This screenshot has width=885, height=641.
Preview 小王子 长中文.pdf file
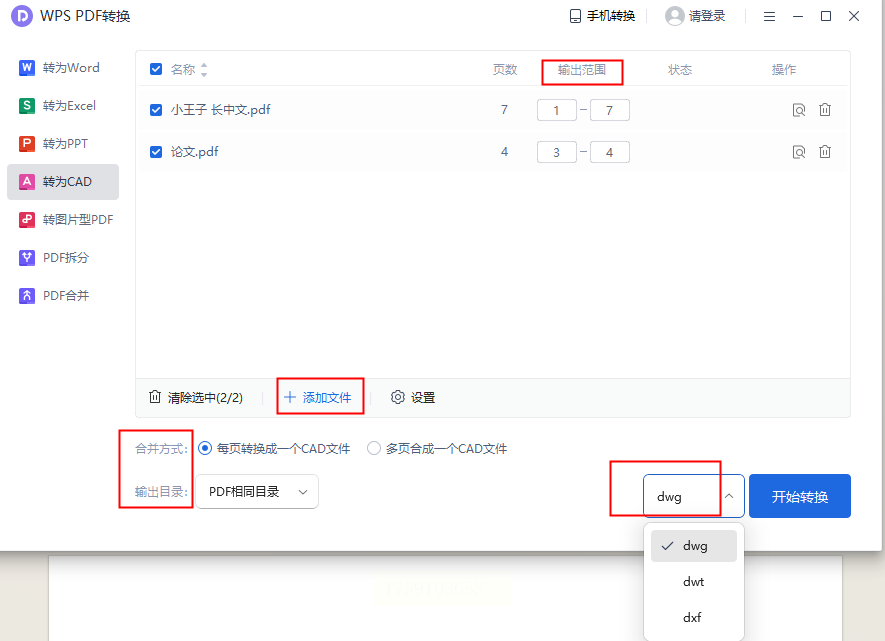pos(799,109)
